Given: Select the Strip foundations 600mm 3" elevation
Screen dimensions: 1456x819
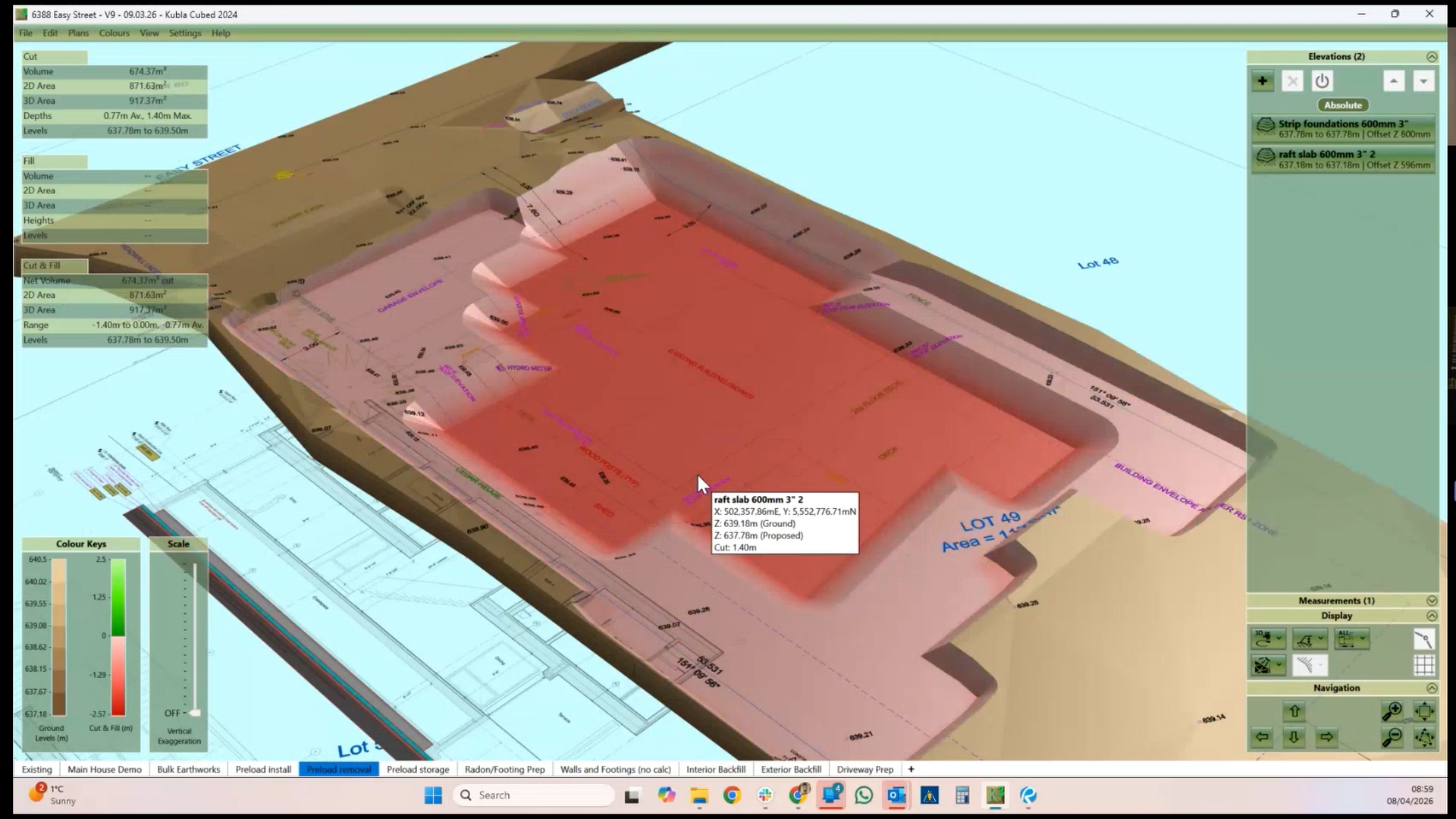Looking at the screenshot, I should (x=1343, y=128).
